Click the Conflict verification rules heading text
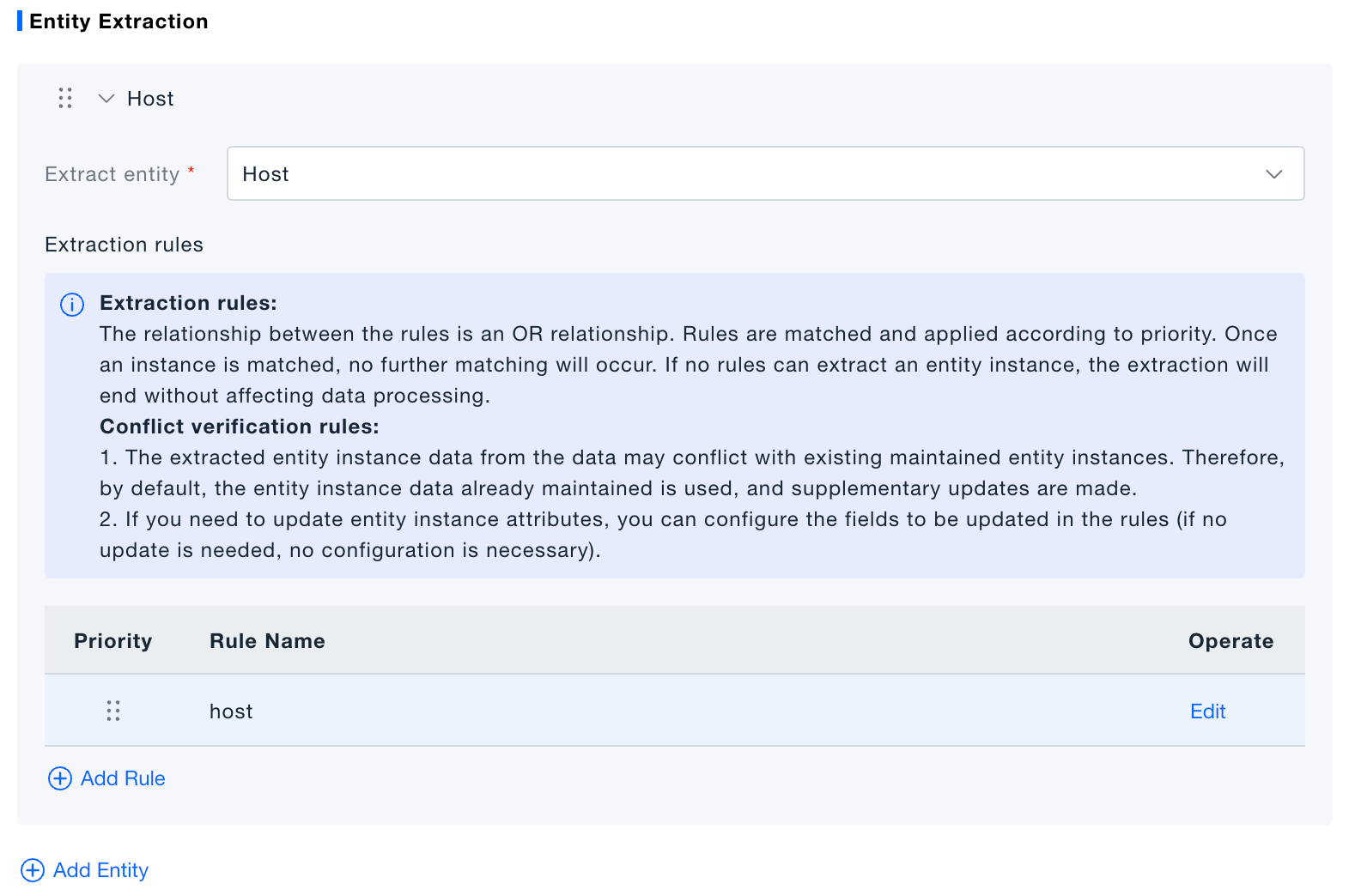Viewport: 1355px width, 896px height. point(239,427)
